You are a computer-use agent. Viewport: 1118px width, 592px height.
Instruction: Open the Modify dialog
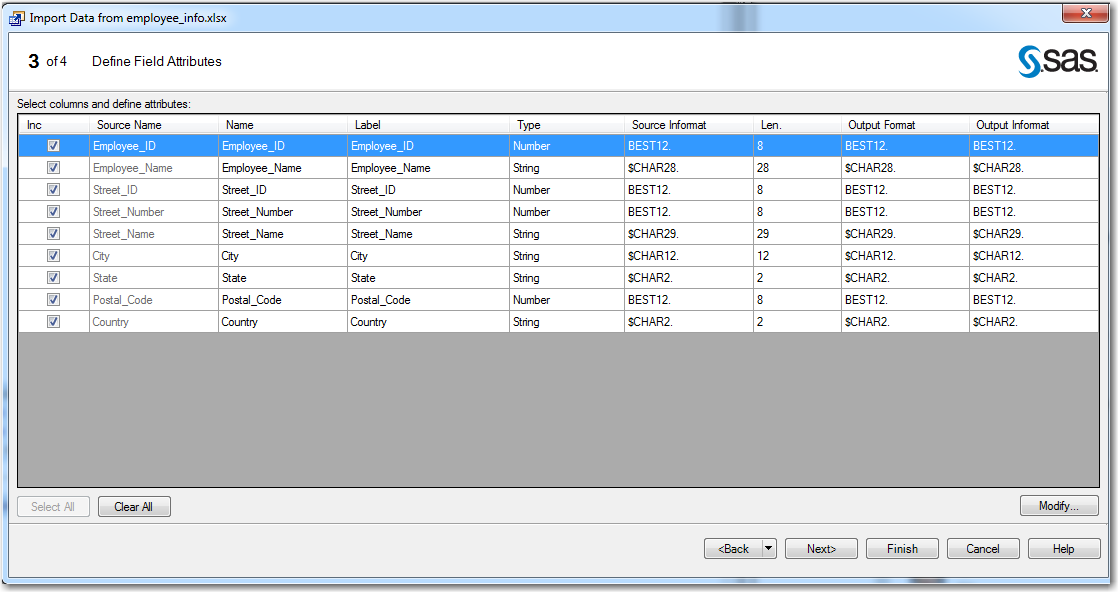(x=1059, y=506)
